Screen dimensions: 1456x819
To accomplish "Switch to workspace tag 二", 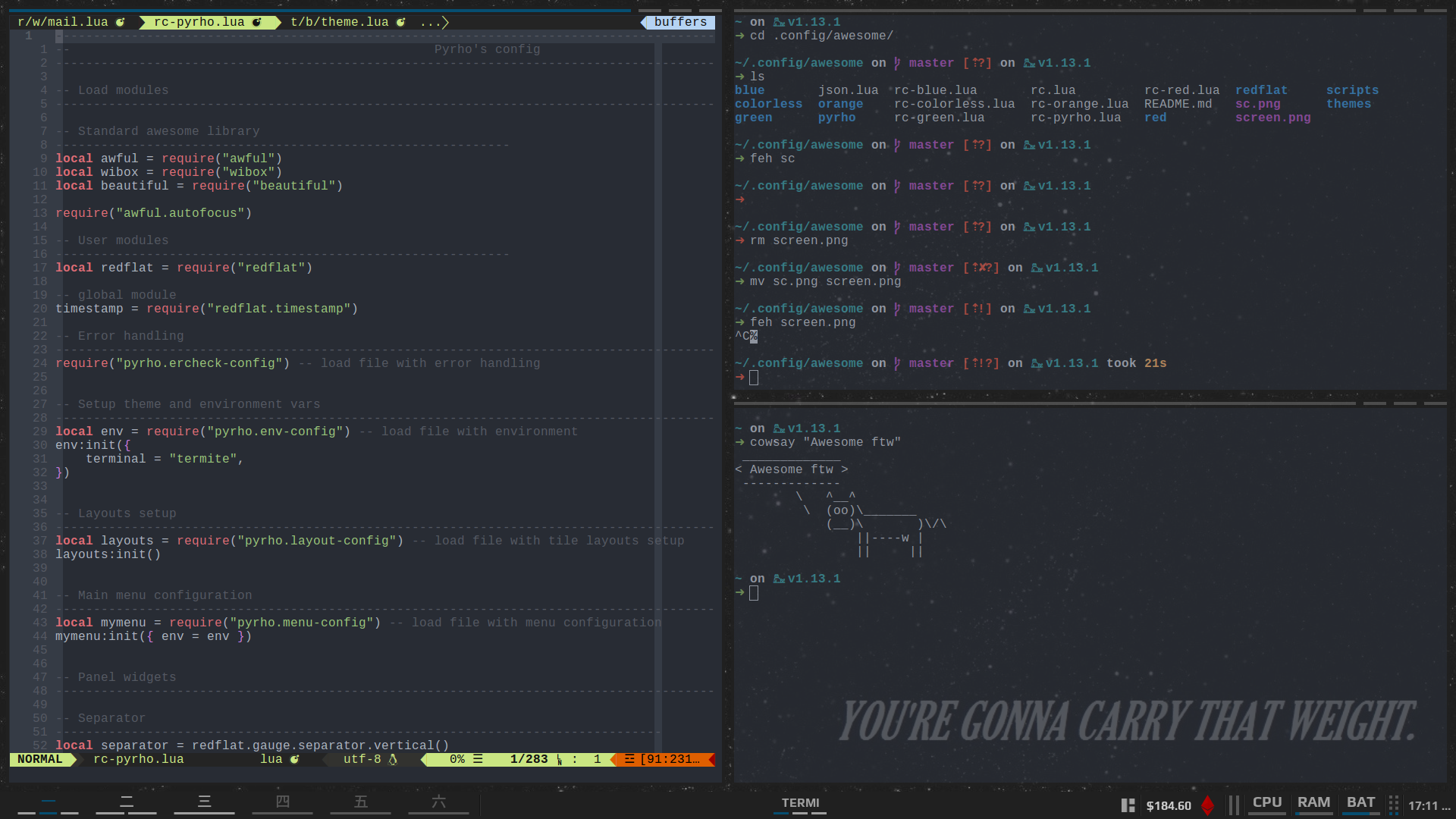I will (127, 802).
